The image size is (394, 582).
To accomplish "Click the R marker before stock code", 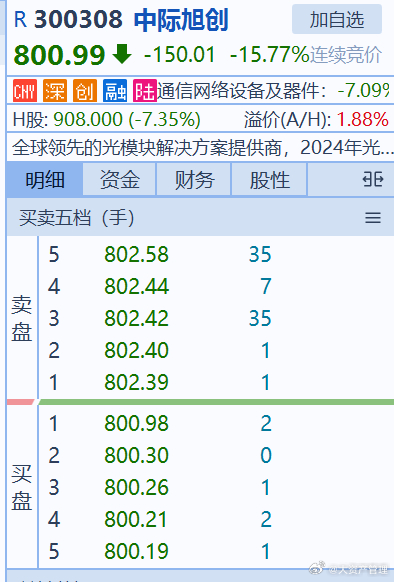I will tap(20, 19).
